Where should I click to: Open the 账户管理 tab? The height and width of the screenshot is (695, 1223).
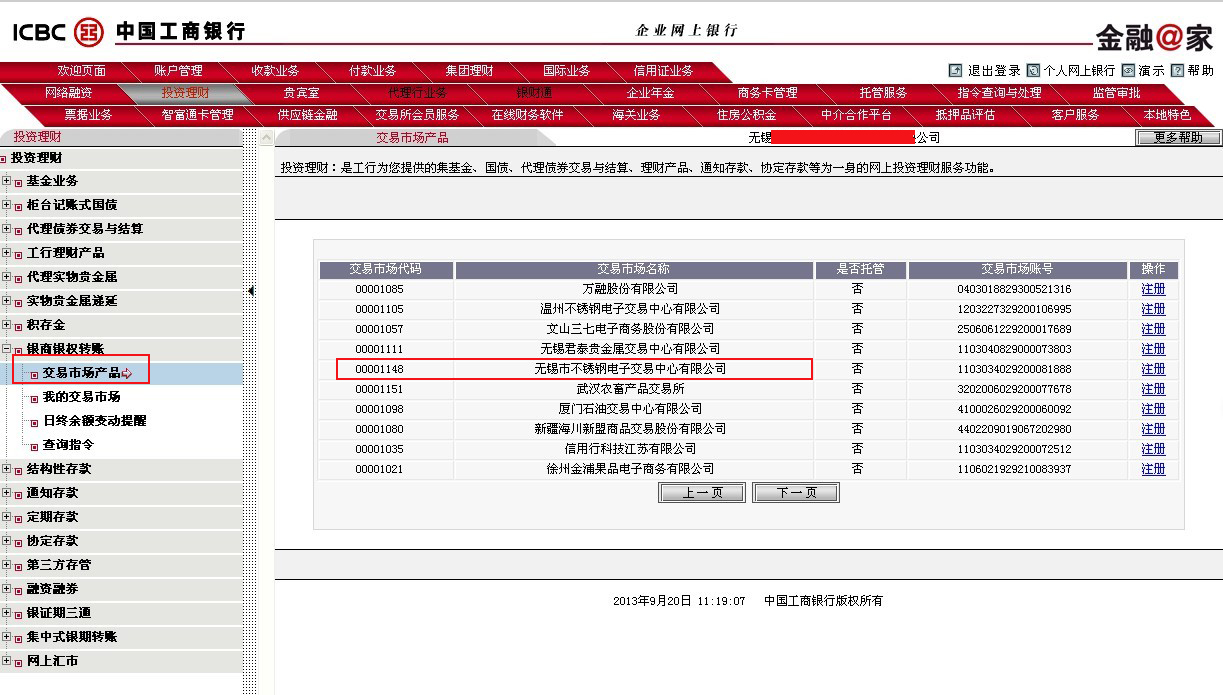click(178, 71)
